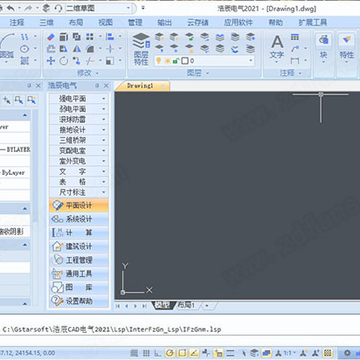Click the 系统设计 system design icon
The width and height of the screenshot is (360, 360).
point(57,219)
